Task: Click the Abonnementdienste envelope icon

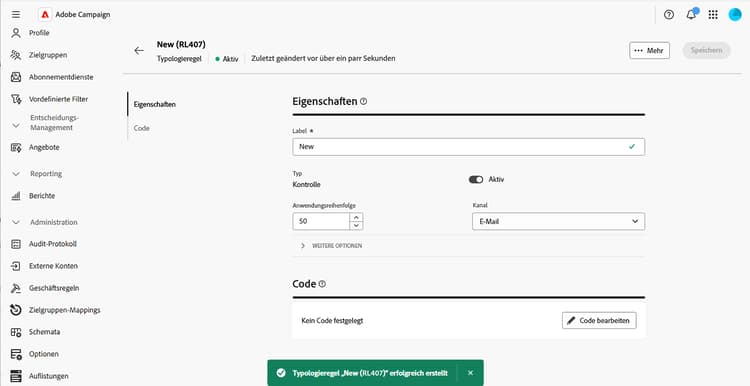Action: pos(16,77)
